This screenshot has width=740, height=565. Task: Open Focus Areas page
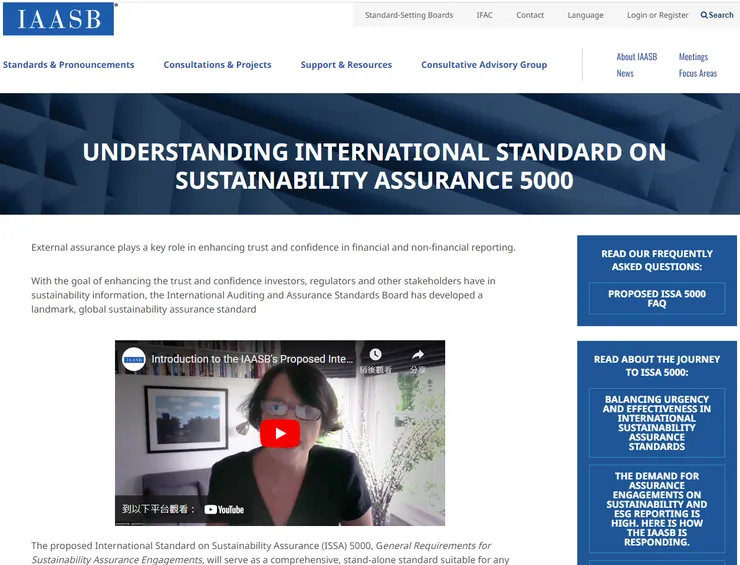pyautogui.click(x=698, y=73)
